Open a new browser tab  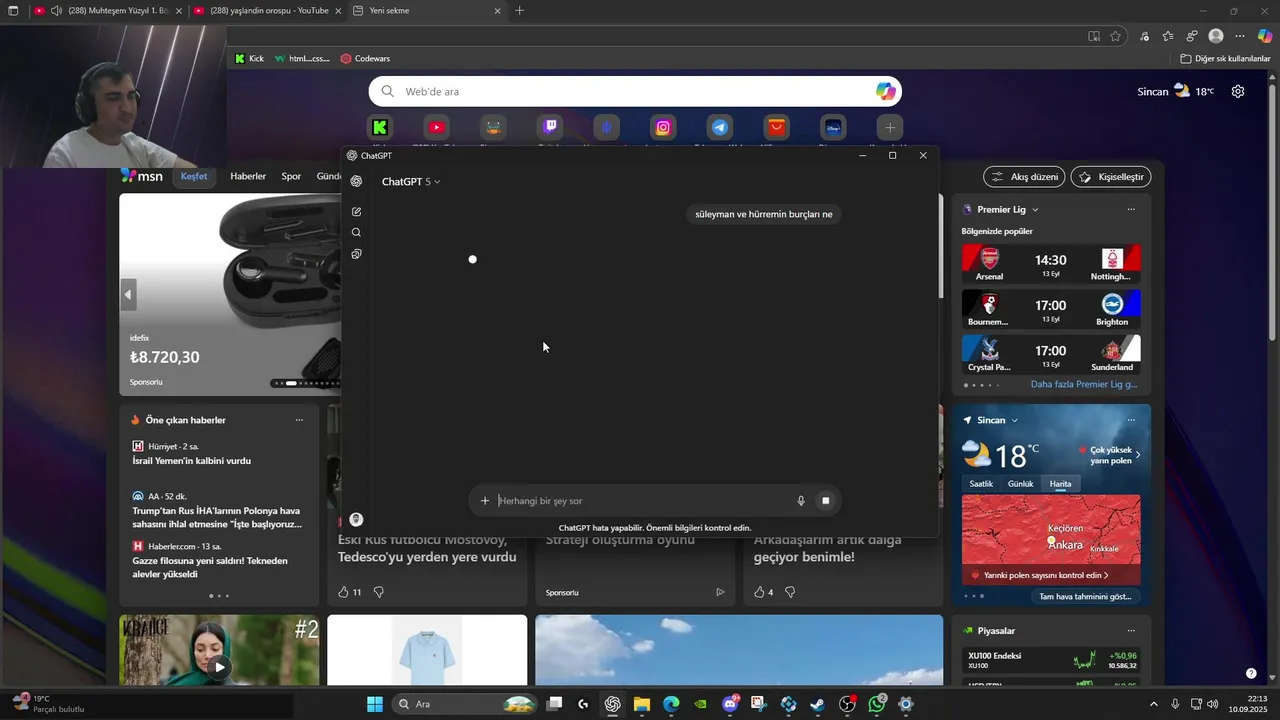(519, 11)
